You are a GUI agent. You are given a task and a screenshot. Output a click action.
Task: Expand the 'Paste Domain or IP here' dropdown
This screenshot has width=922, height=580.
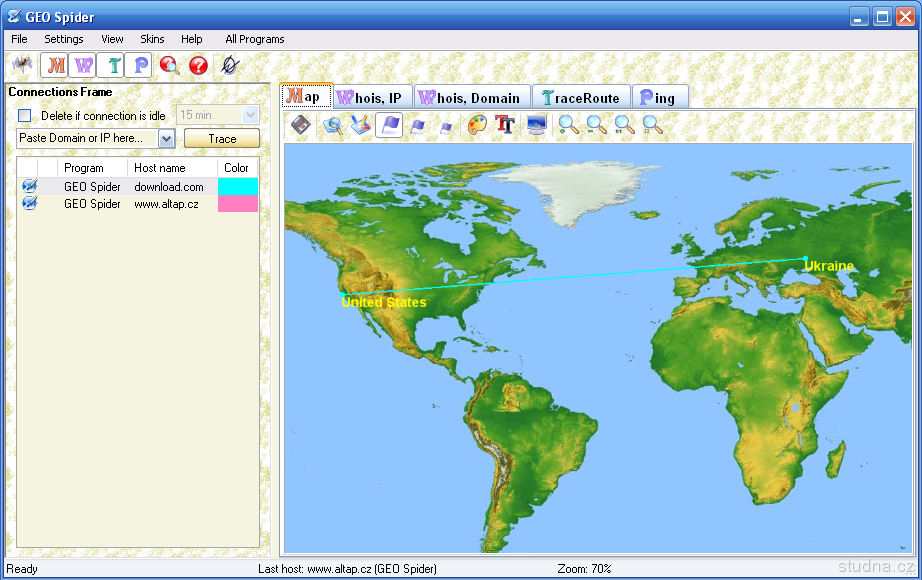coord(166,139)
